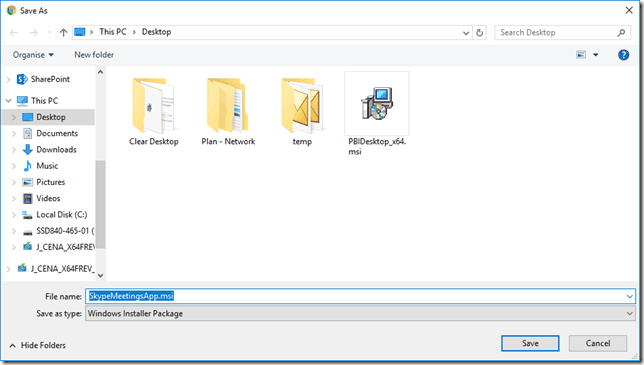Open the view options dropdown arrow

596,55
